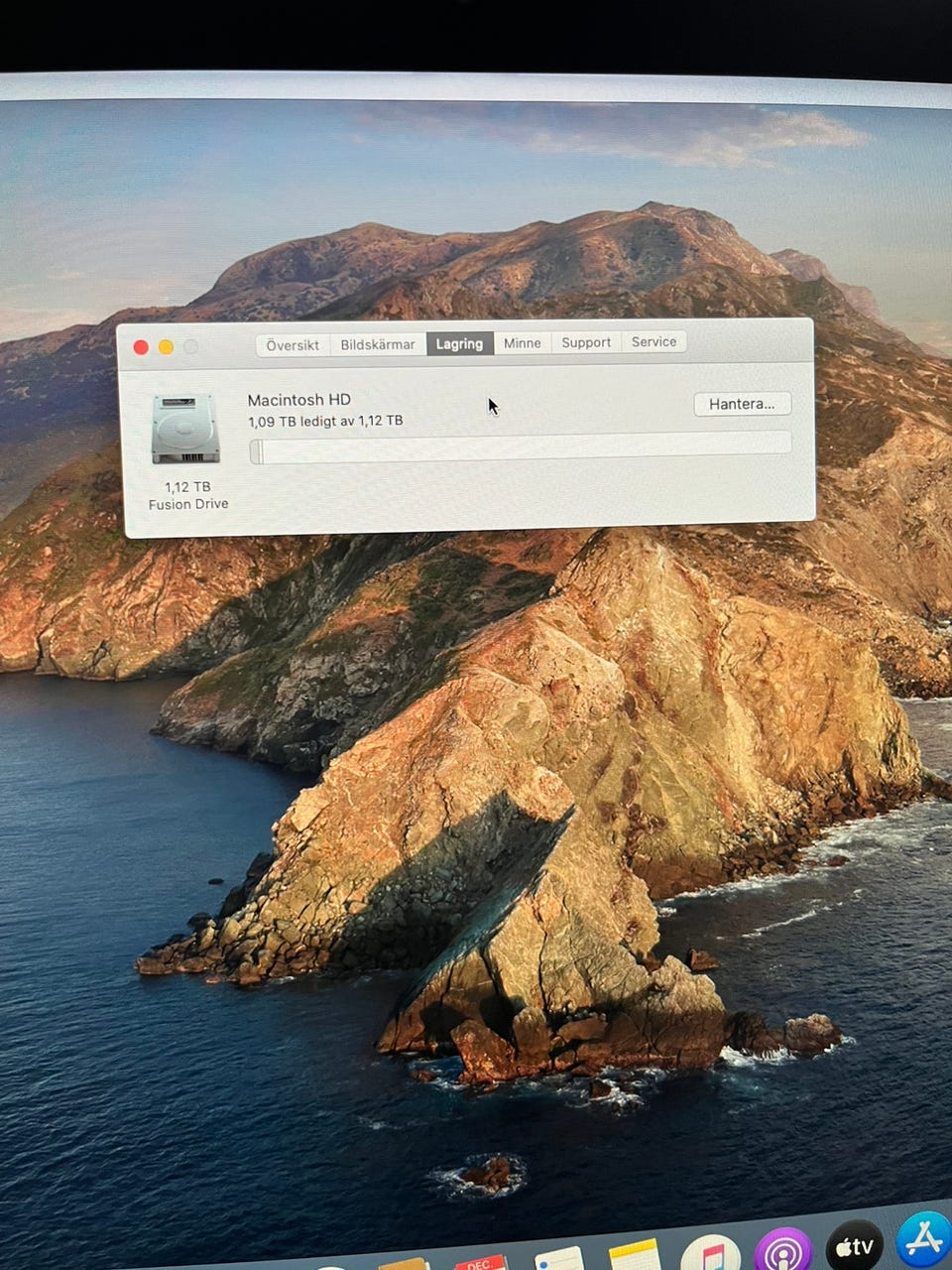Open the Music app in the Dock
952x1270 pixels.
point(710,1253)
